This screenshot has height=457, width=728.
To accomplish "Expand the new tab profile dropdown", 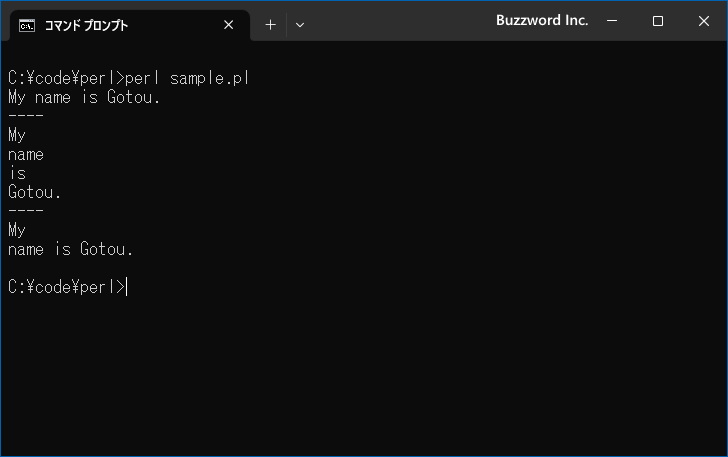I will click(x=300, y=25).
